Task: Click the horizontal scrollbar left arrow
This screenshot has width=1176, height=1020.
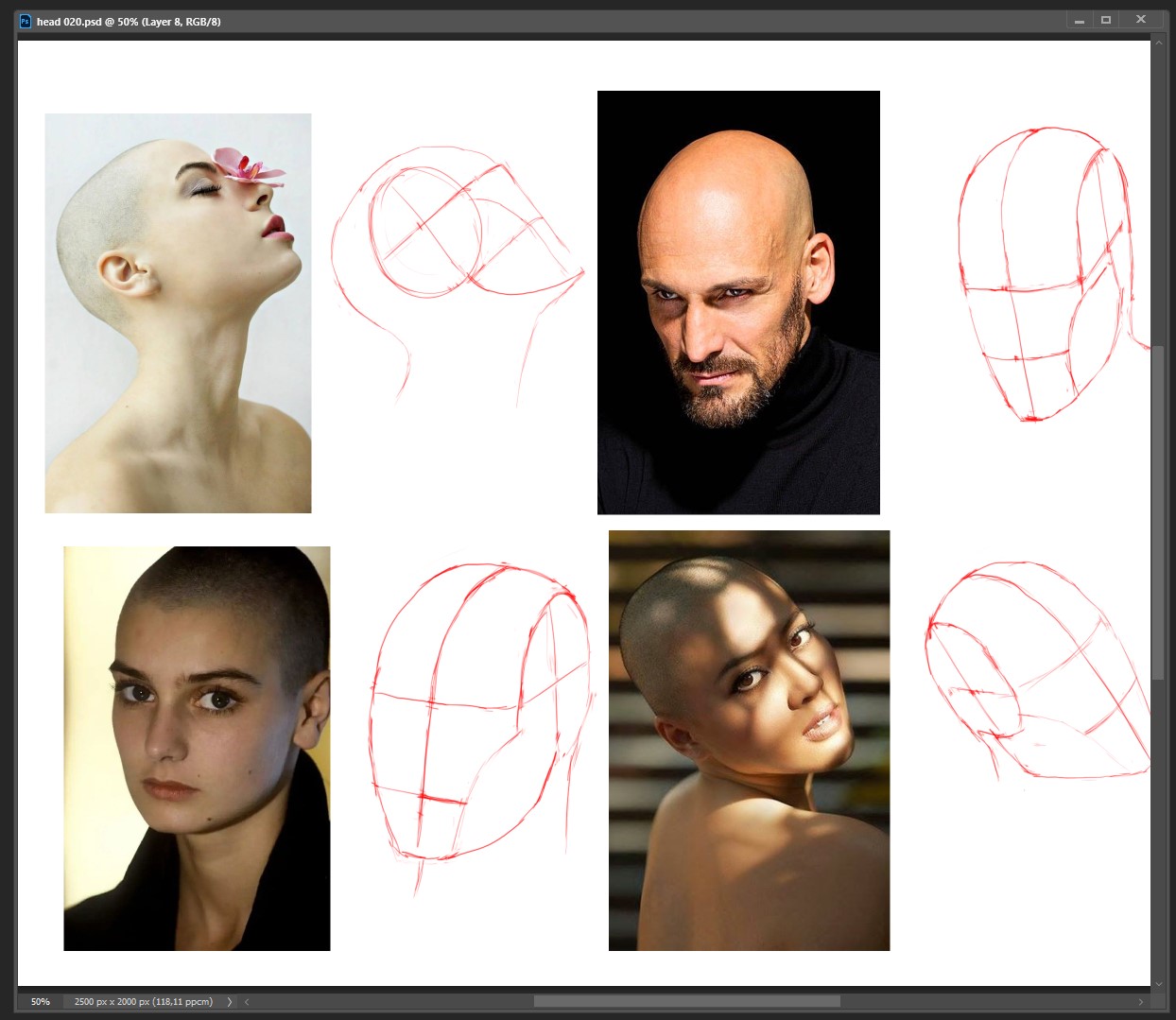Action: click(x=247, y=1001)
